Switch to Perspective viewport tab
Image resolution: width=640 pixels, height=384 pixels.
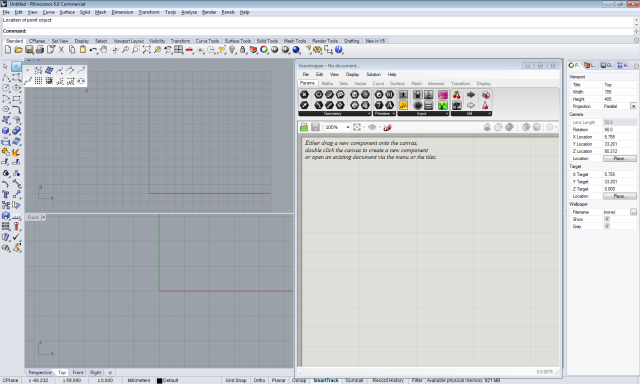[x=40, y=373]
